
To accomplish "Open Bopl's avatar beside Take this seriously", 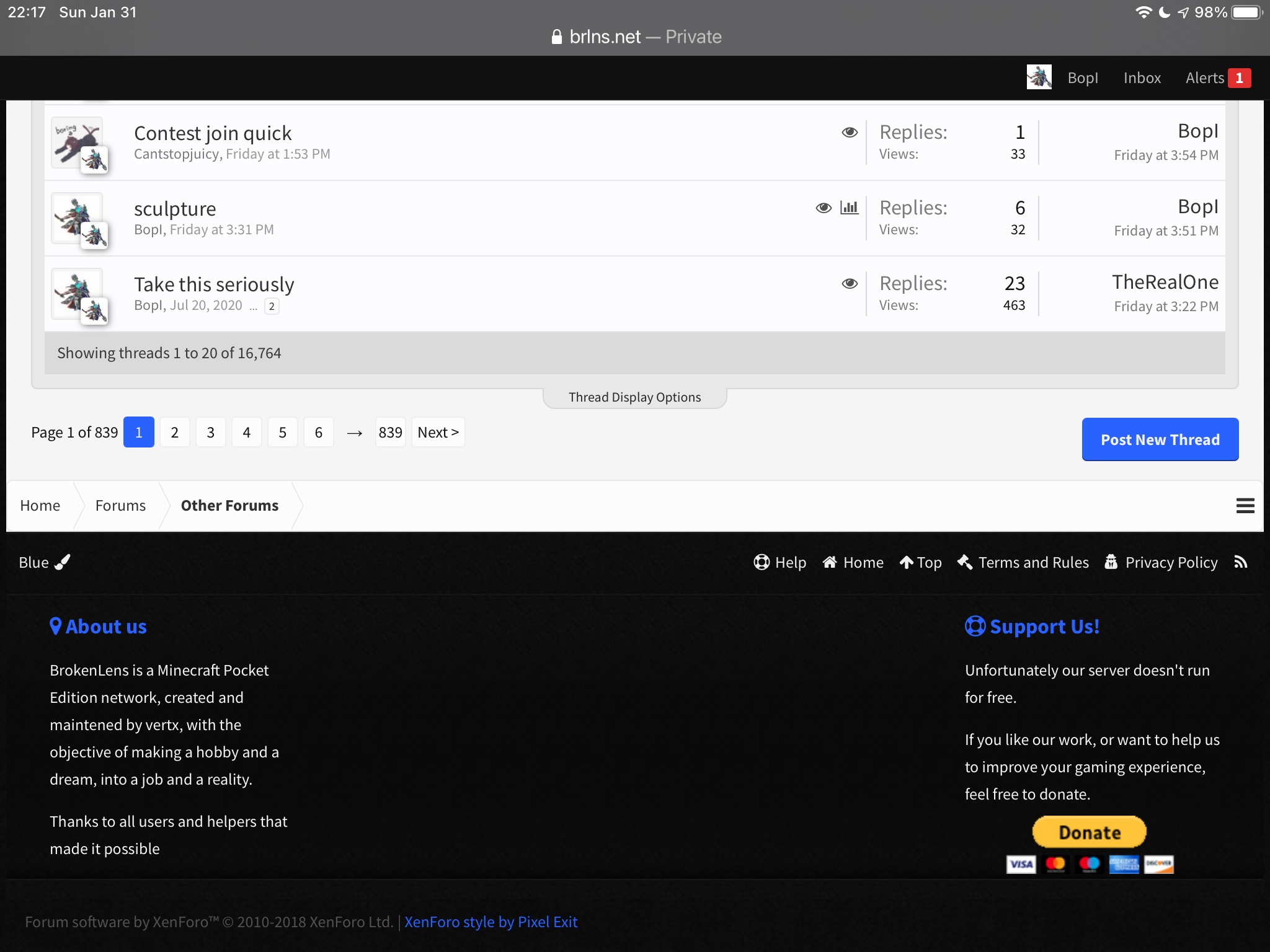I will pyautogui.click(x=76, y=293).
